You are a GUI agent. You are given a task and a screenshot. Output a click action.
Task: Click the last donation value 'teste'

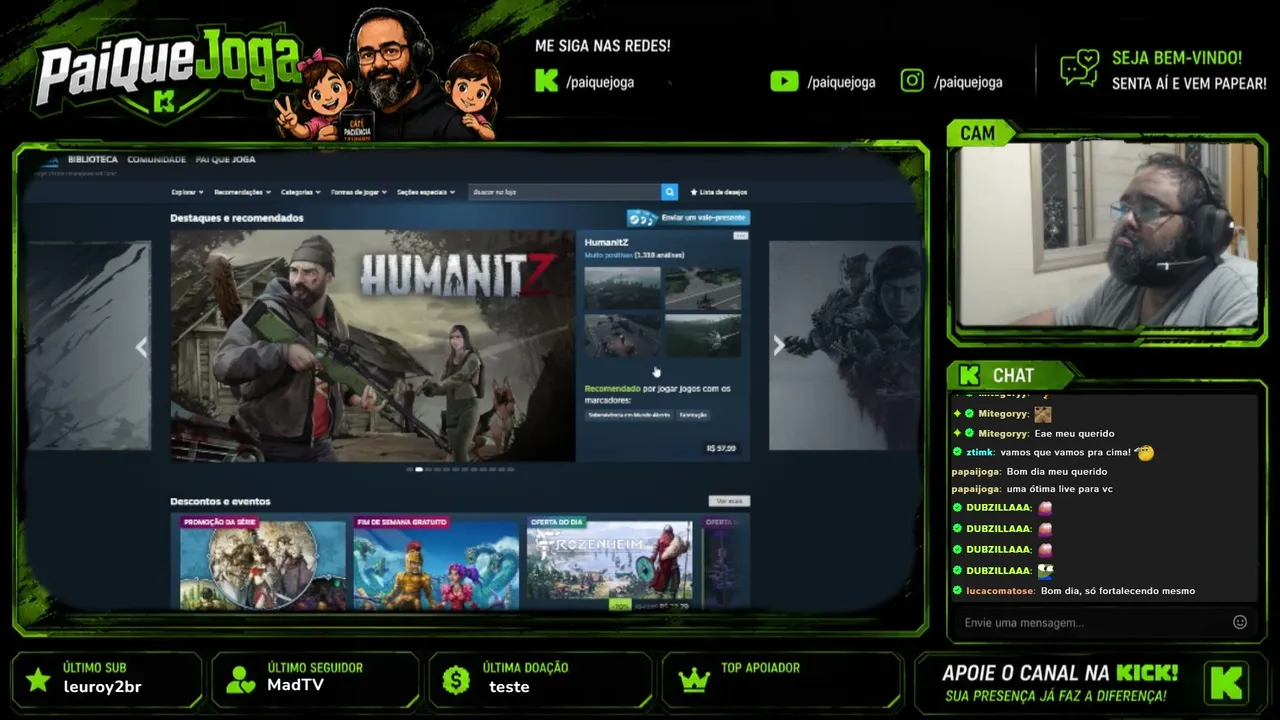point(509,687)
